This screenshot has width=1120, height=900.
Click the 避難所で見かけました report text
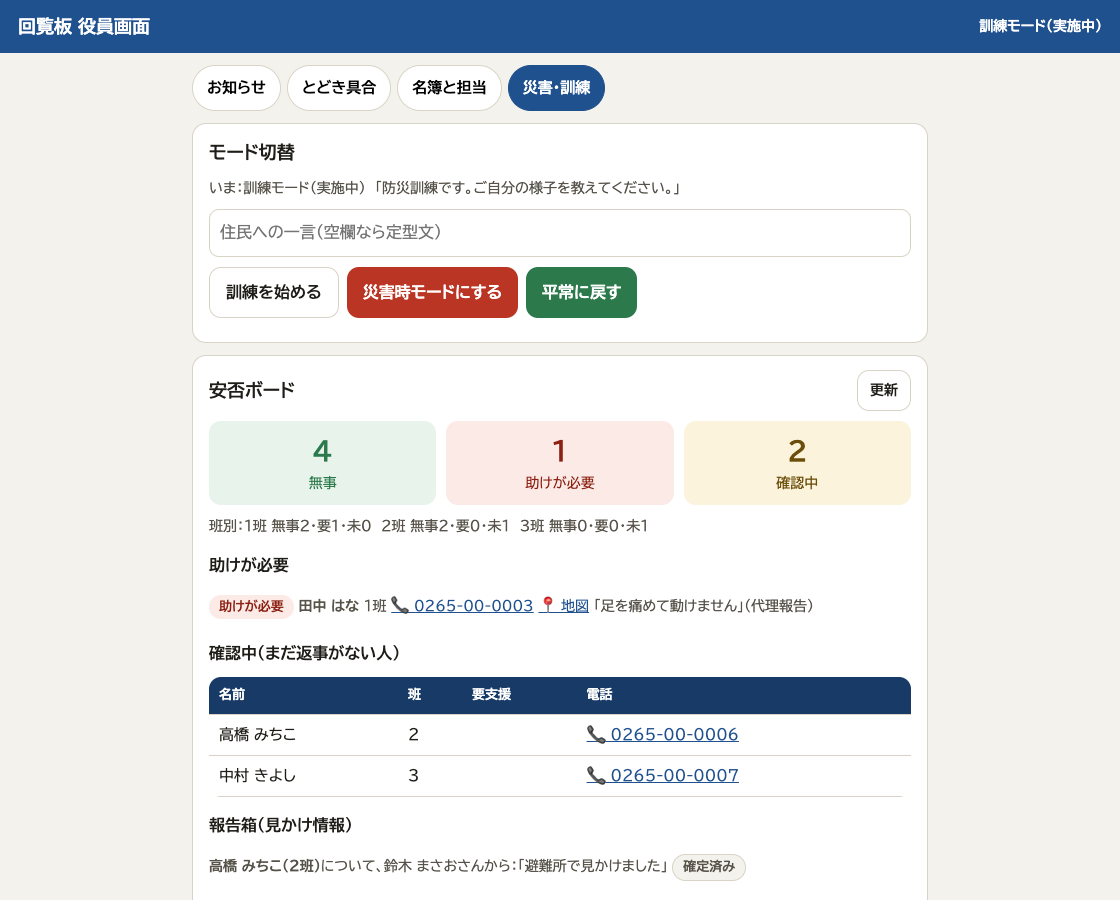pos(593,866)
